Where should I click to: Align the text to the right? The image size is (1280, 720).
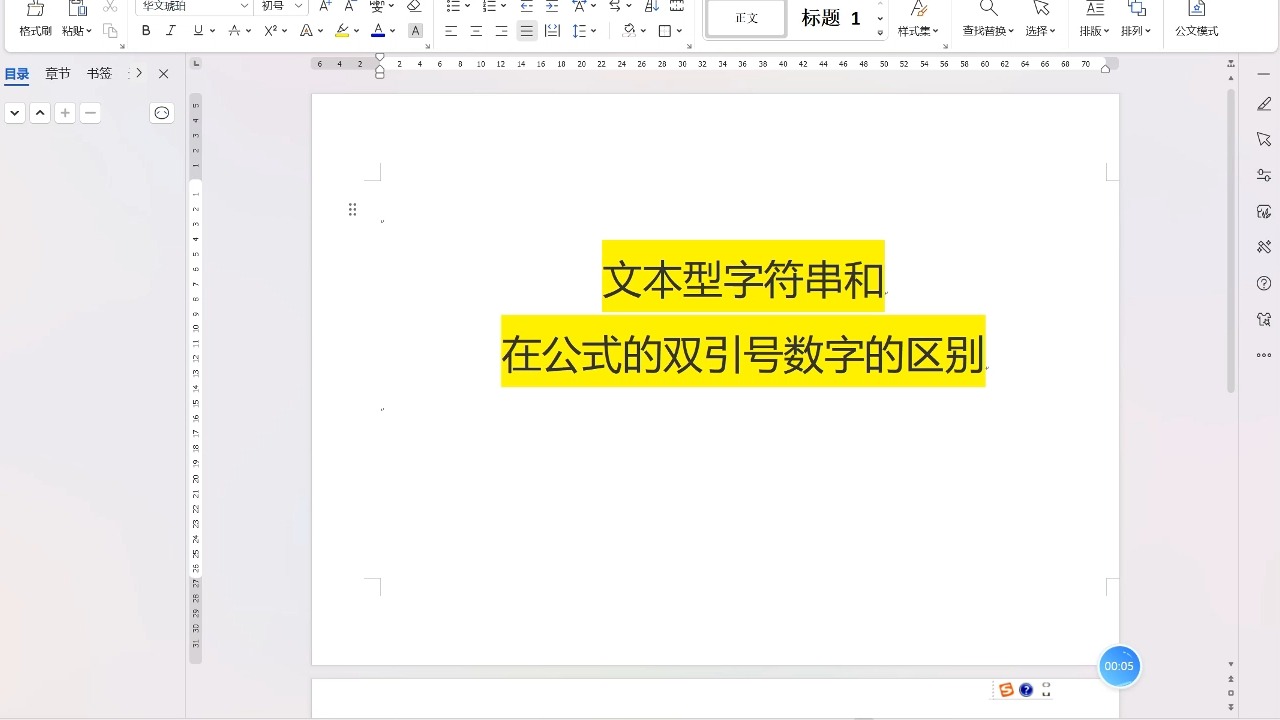click(501, 31)
